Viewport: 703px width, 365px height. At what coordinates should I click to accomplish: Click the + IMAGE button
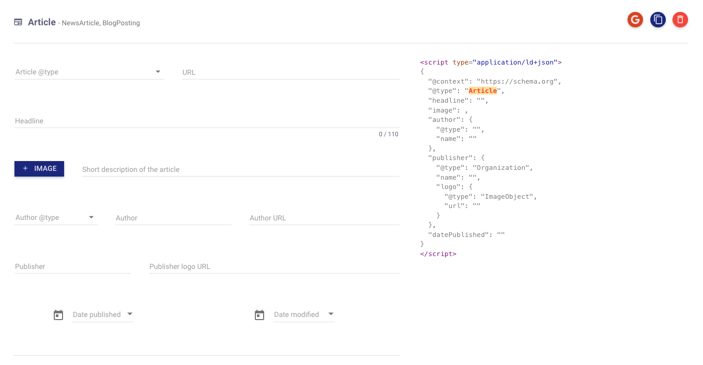(39, 169)
